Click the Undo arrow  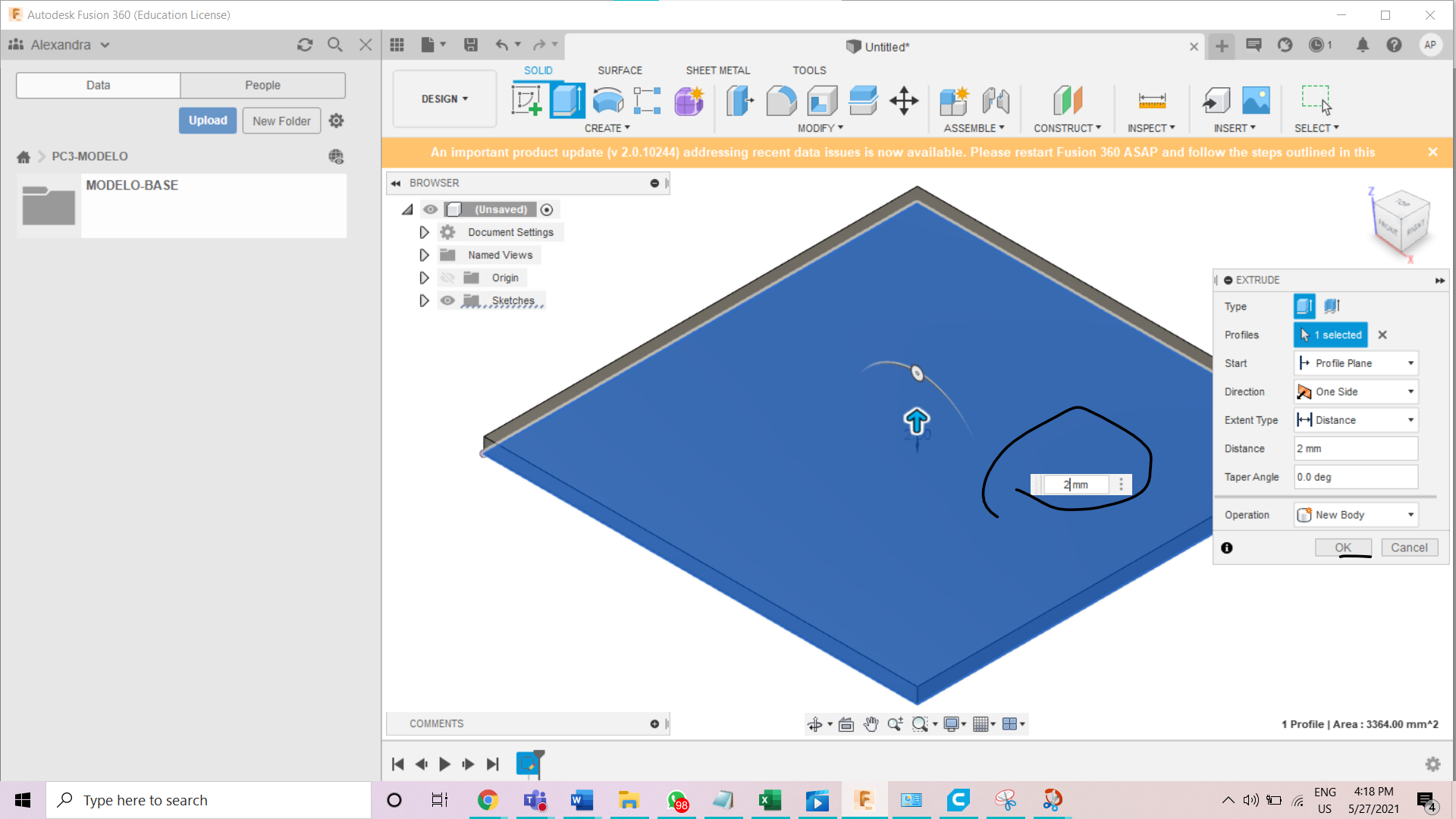[502, 45]
